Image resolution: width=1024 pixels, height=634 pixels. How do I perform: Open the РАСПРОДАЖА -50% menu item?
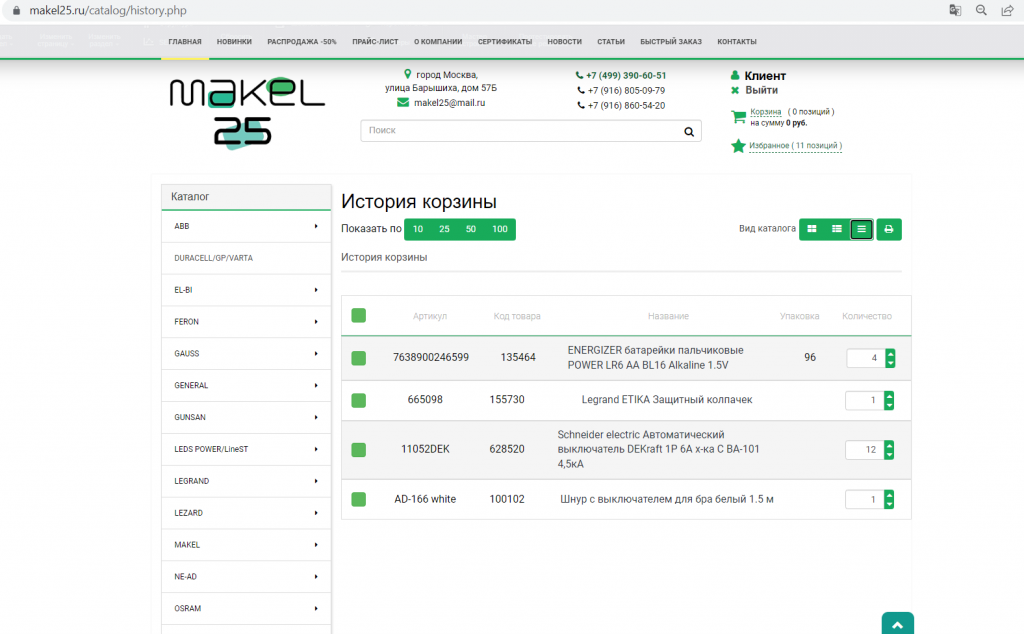302,42
